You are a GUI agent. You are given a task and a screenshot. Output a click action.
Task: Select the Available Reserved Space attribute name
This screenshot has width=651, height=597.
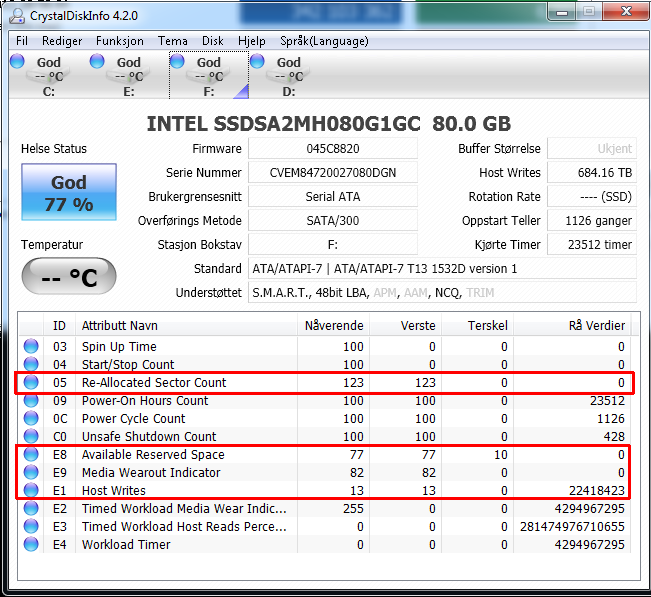(x=153, y=454)
